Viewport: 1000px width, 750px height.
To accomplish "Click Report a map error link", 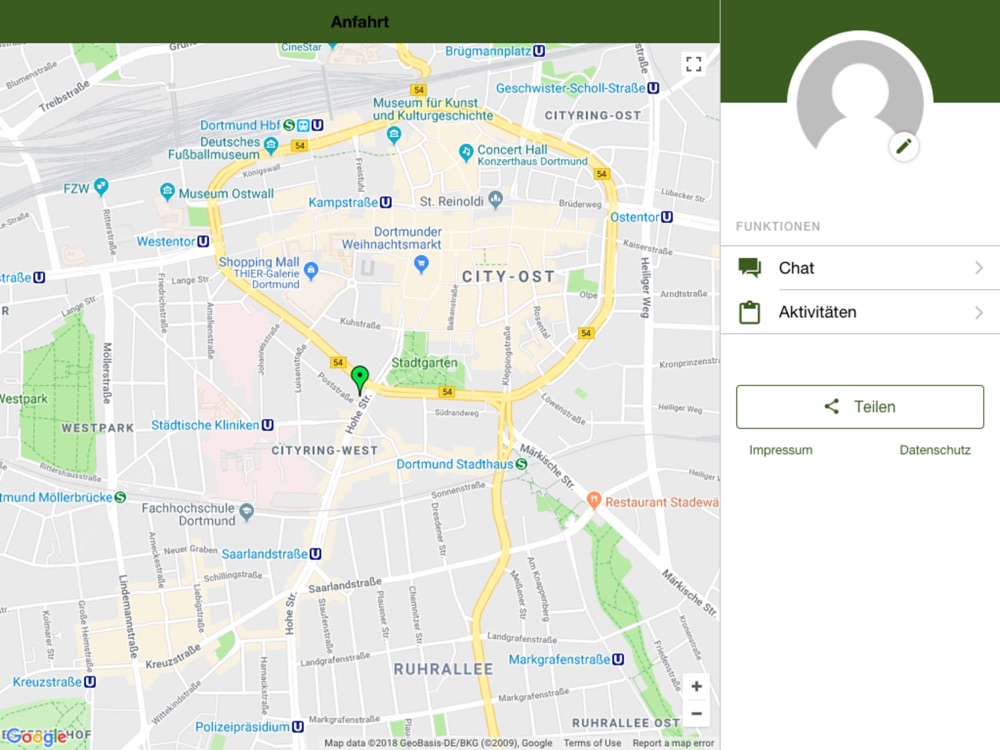I will (673, 743).
